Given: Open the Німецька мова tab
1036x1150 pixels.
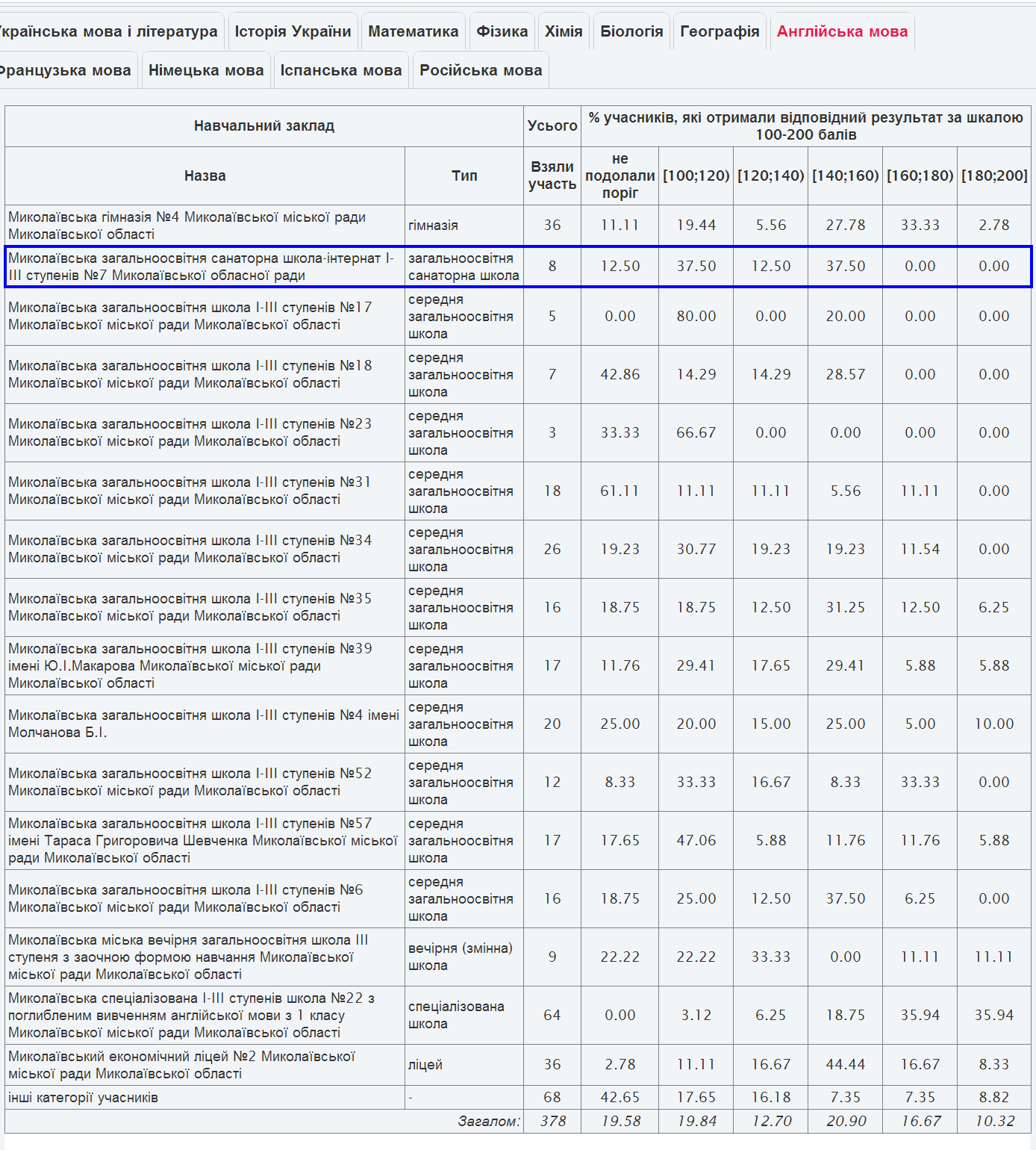Looking at the screenshot, I should pos(206,70).
